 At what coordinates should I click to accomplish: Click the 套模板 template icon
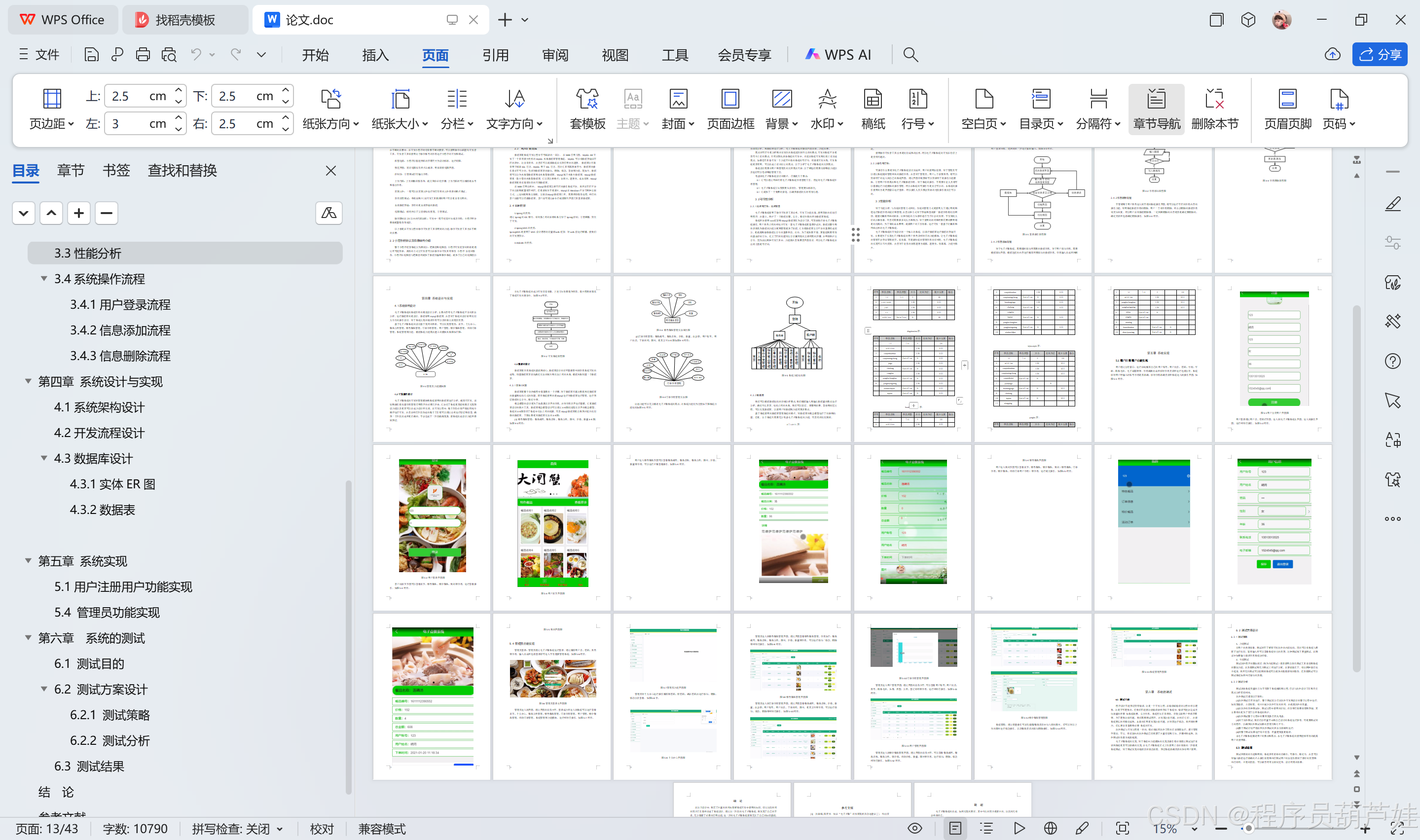(587, 109)
